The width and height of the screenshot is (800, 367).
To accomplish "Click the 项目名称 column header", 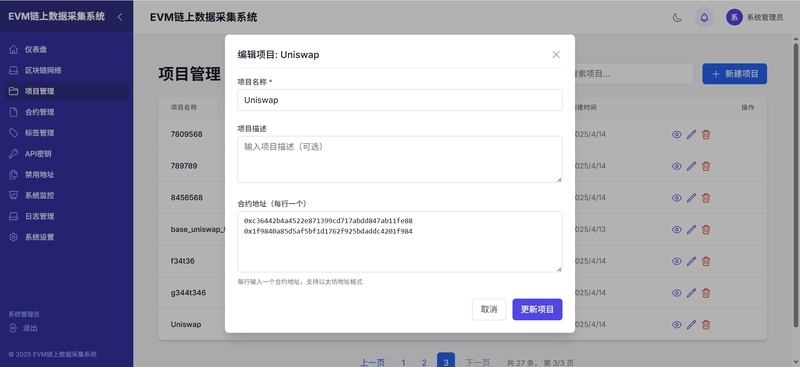I will click(x=184, y=108).
